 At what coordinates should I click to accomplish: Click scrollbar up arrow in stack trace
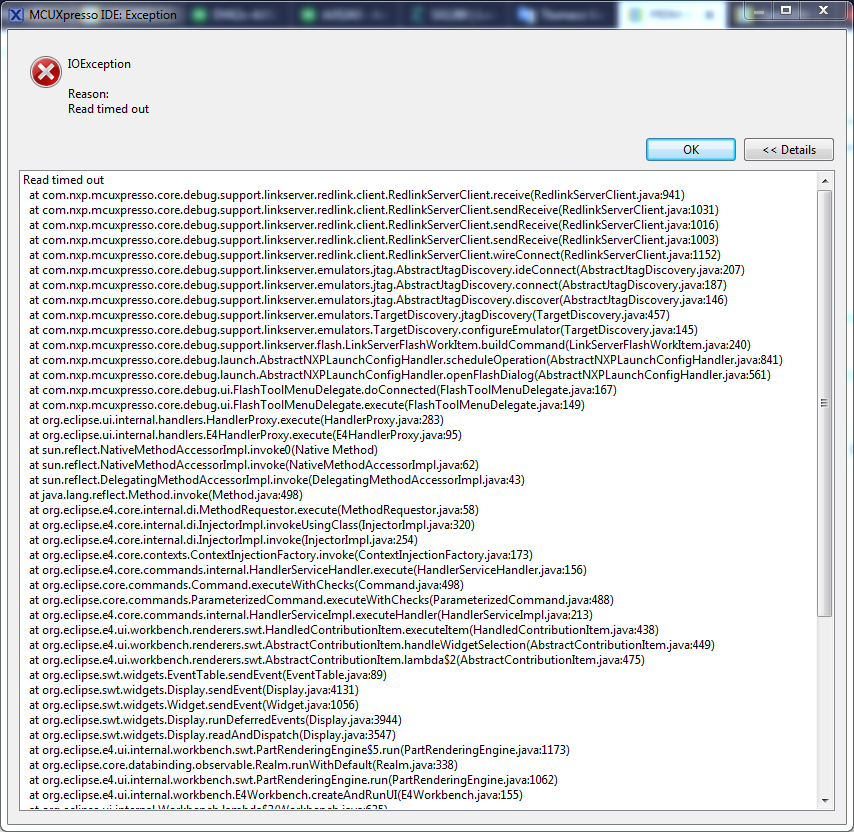coord(825,180)
